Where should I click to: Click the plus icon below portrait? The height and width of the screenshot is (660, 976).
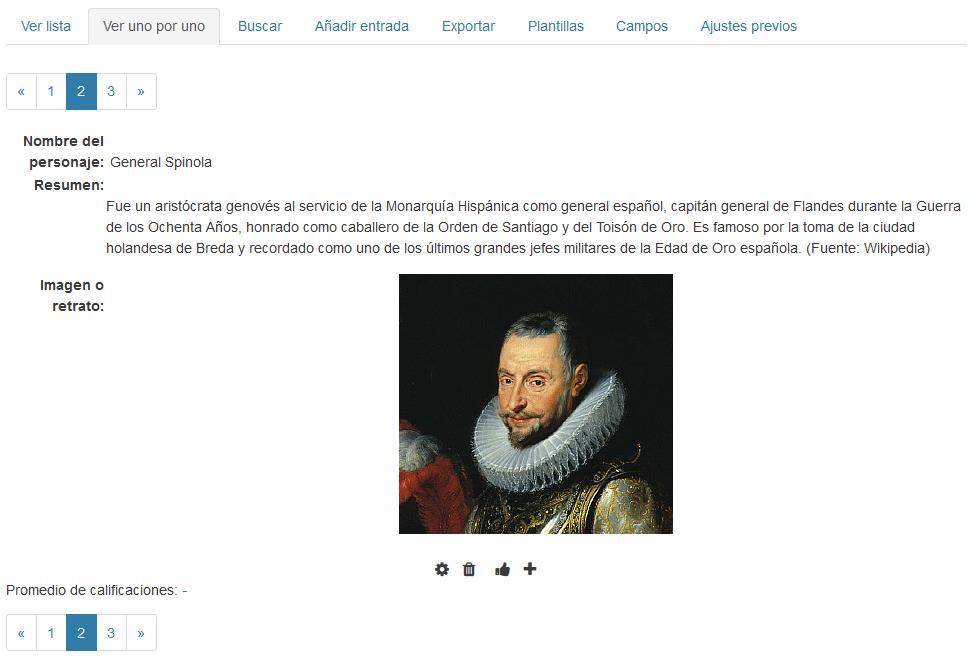pyautogui.click(x=530, y=568)
